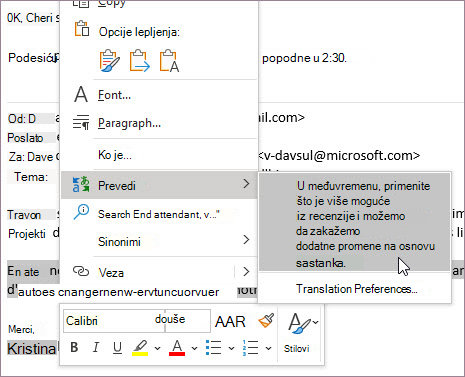Click the v-davsul@microsoft.com address text
The height and width of the screenshot is (377, 465).
(x=339, y=156)
